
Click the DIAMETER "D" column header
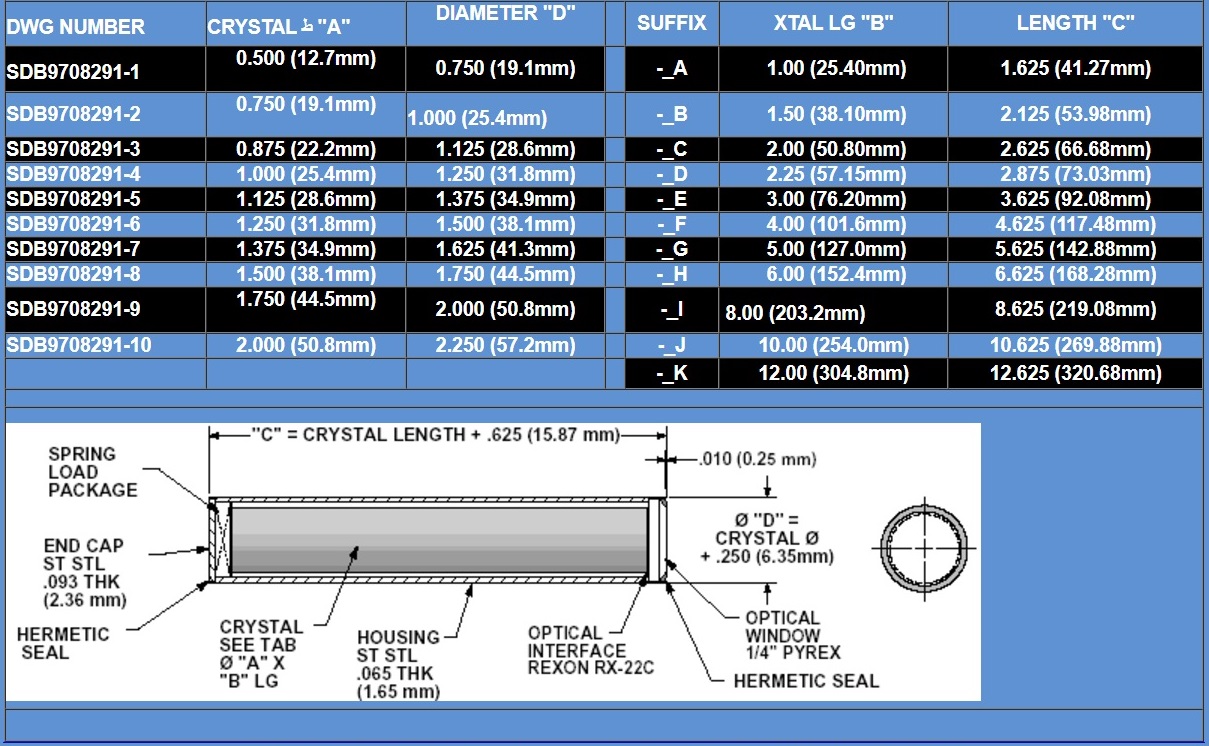[506, 13]
